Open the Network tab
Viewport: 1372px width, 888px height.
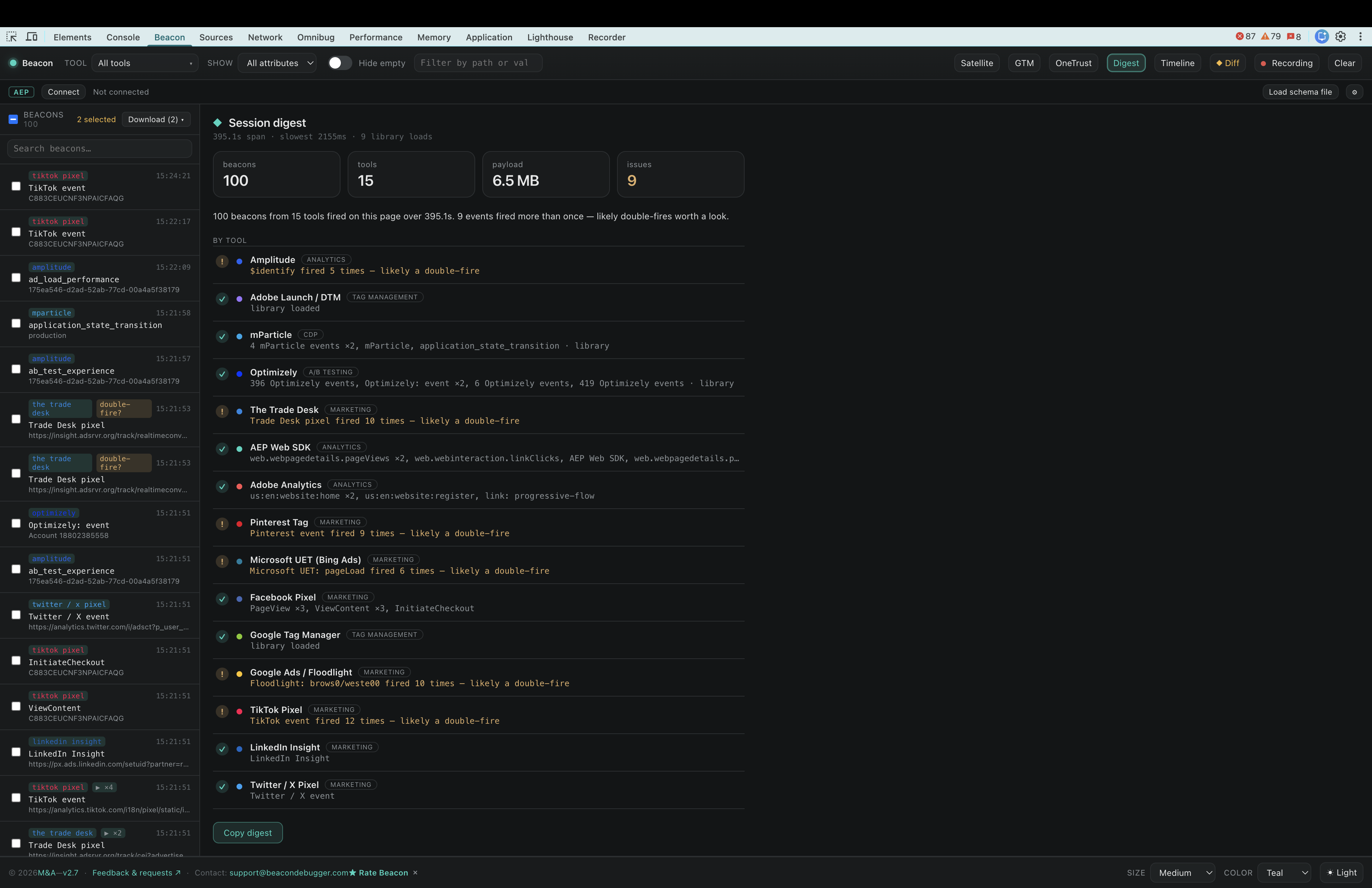pos(265,38)
